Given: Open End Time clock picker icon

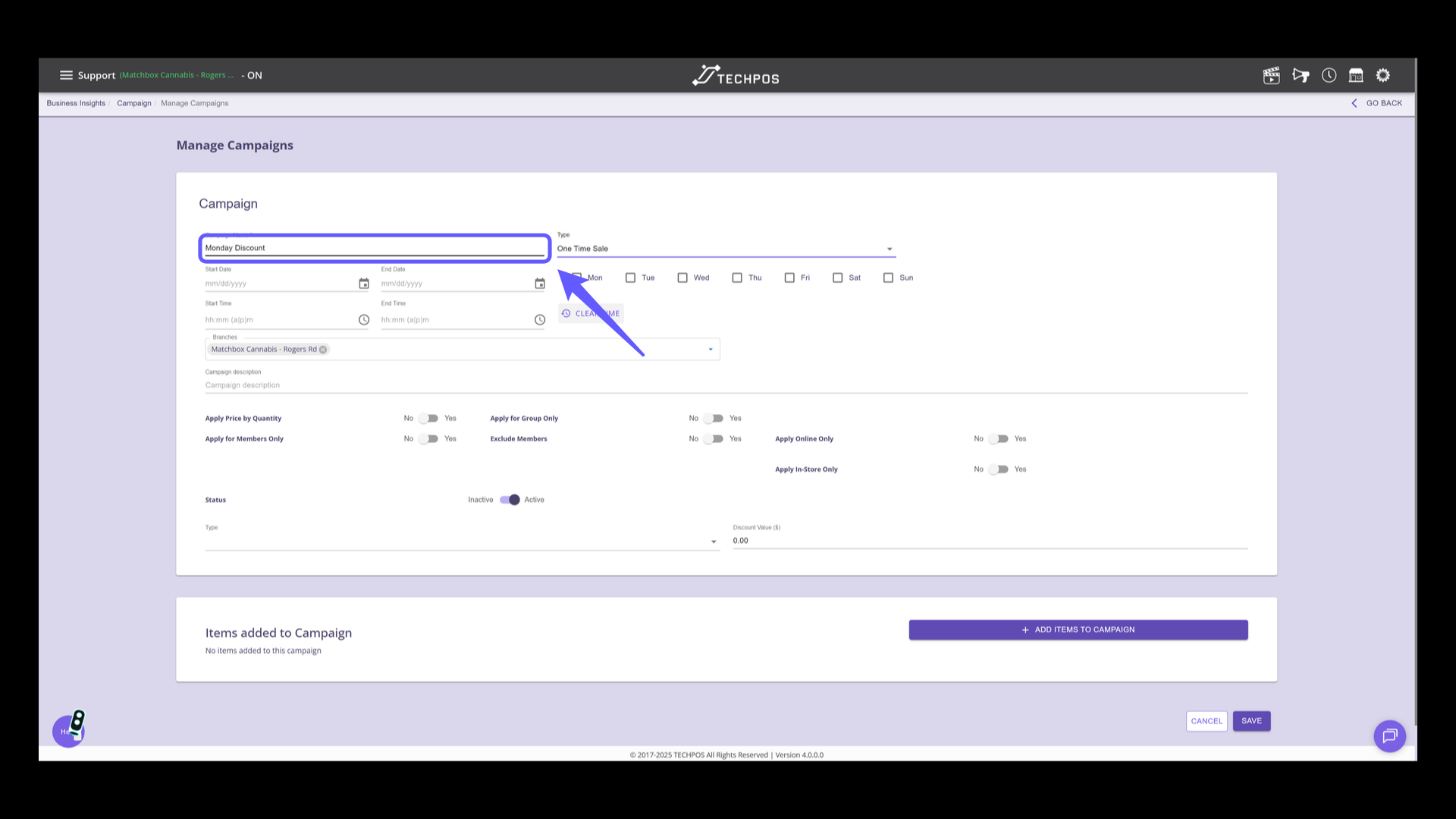Looking at the screenshot, I should click(x=540, y=320).
